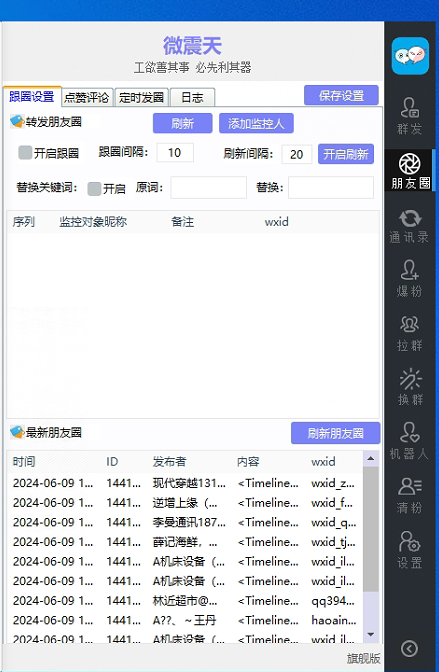Sort by the 序列 column header
This screenshot has width=439, height=672.
click(24, 222)
